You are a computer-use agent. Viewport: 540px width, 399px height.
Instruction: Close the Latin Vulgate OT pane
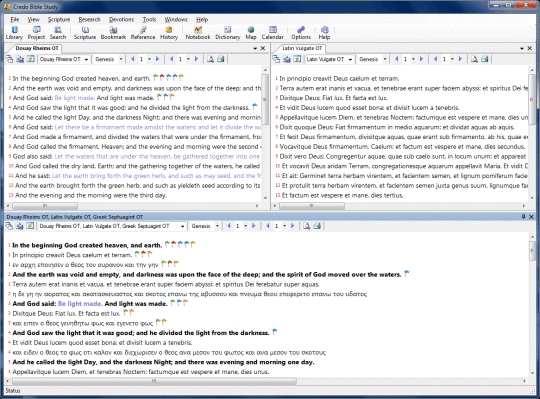530,49
